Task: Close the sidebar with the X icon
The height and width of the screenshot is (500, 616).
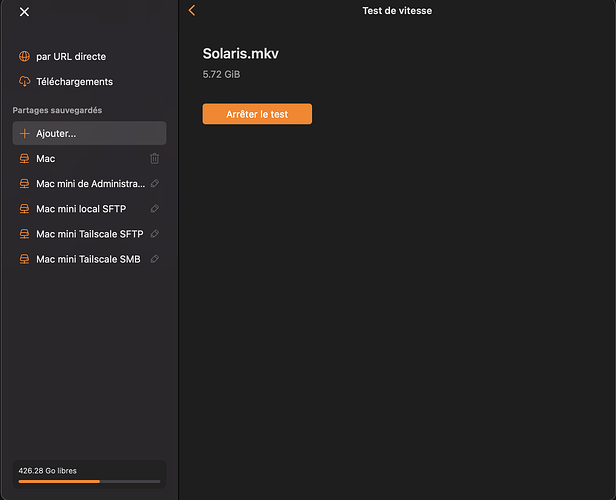Action: pyautogui.click(x=24, y=12)
